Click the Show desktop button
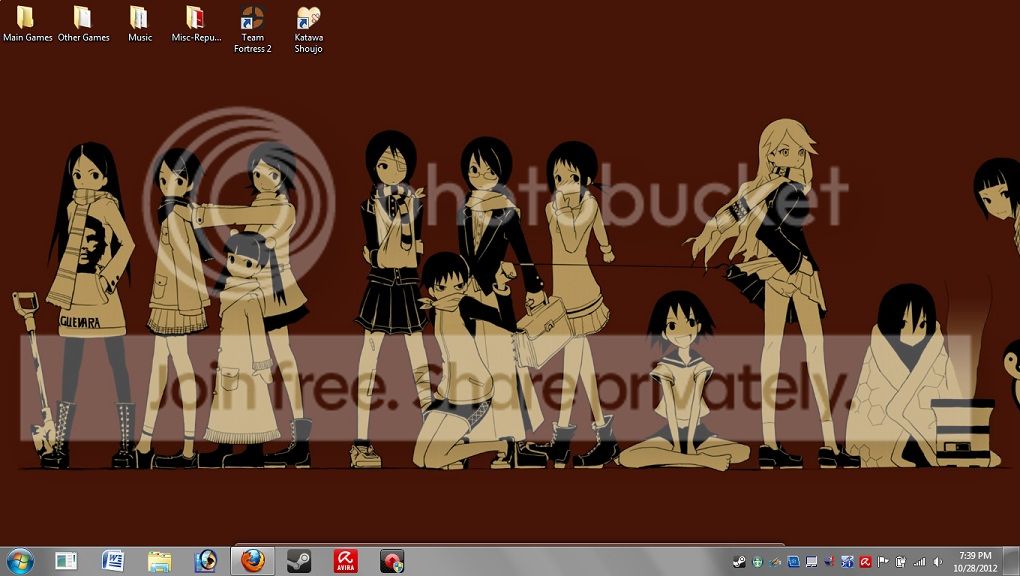Image resolution: width=1020 pixels, height=576 pixels. 1011,562
